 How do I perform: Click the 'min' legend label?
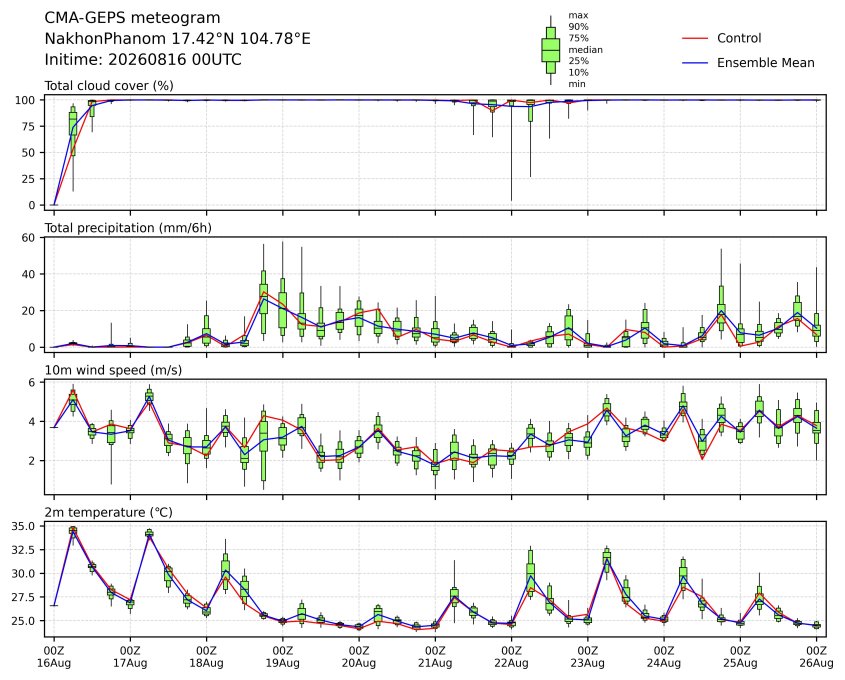tap(577, 84)
